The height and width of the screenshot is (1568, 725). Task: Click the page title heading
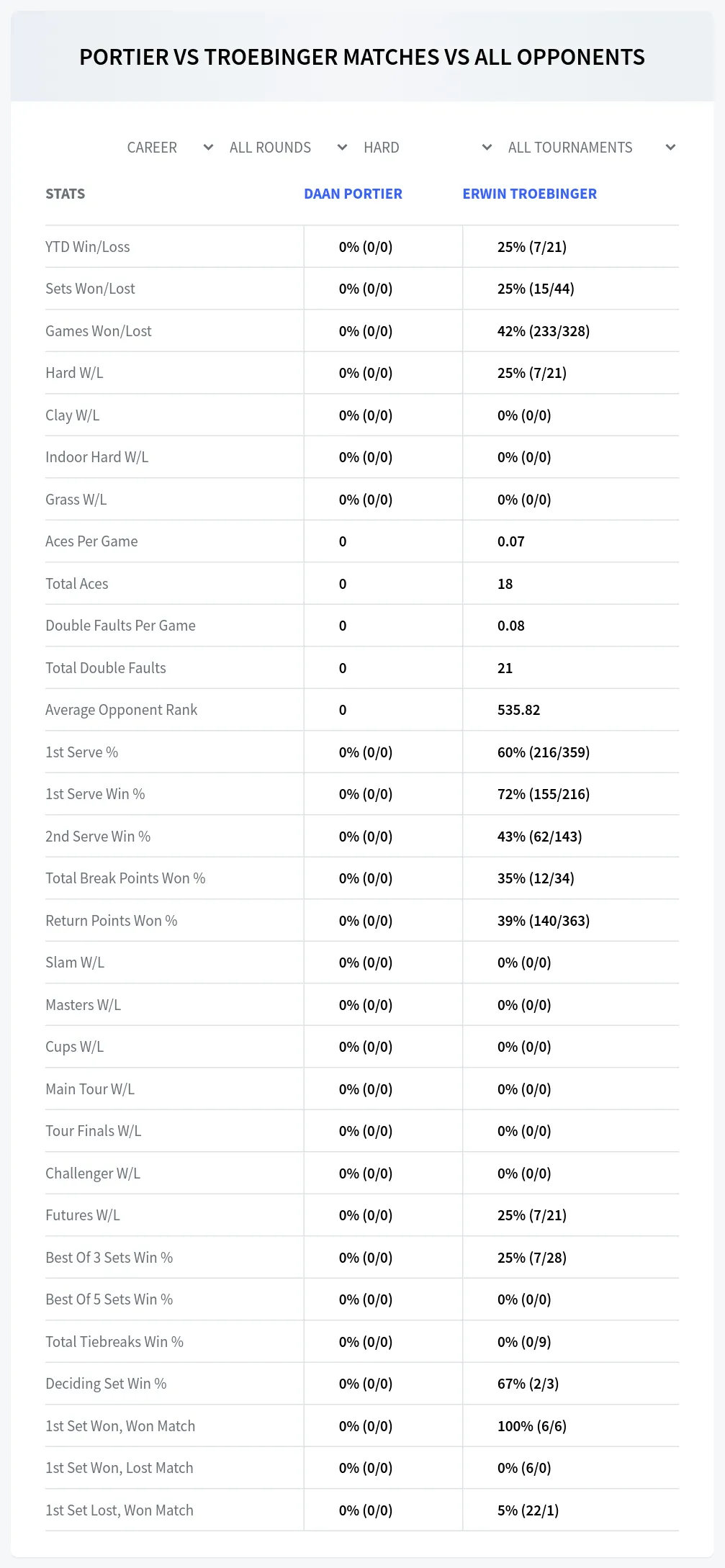[362, 57]
